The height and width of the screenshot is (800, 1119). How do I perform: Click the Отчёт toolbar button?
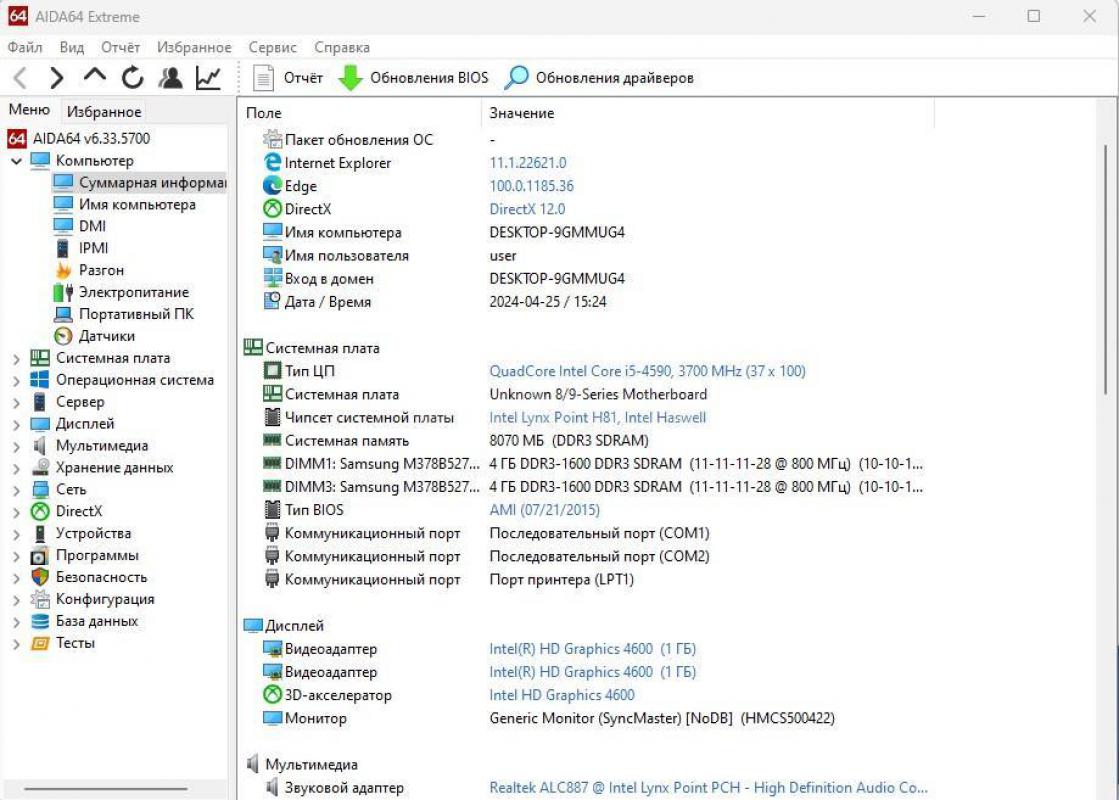289,78
